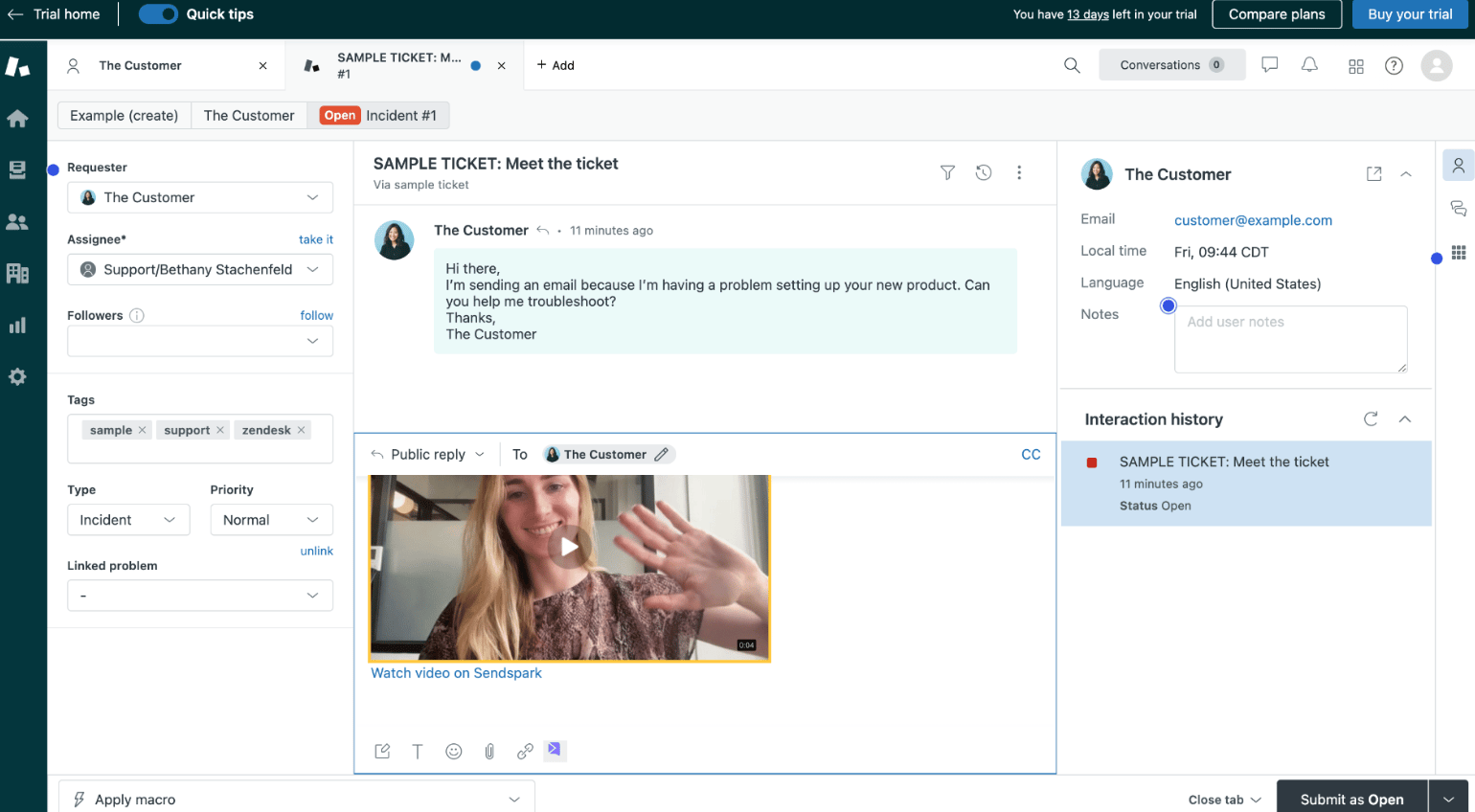
Task: Insert emoji in reply
Action: (x=454, y=752)
